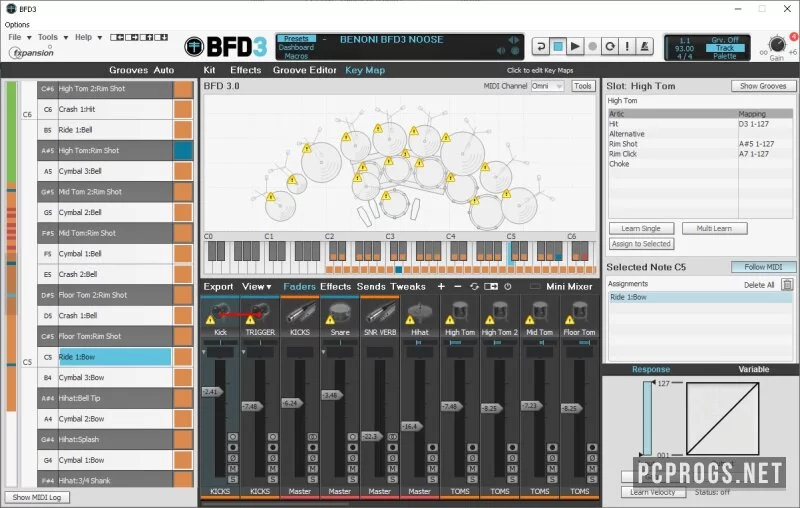
Task: Click the Show Grooves button
Action: (x=763, y=86)
